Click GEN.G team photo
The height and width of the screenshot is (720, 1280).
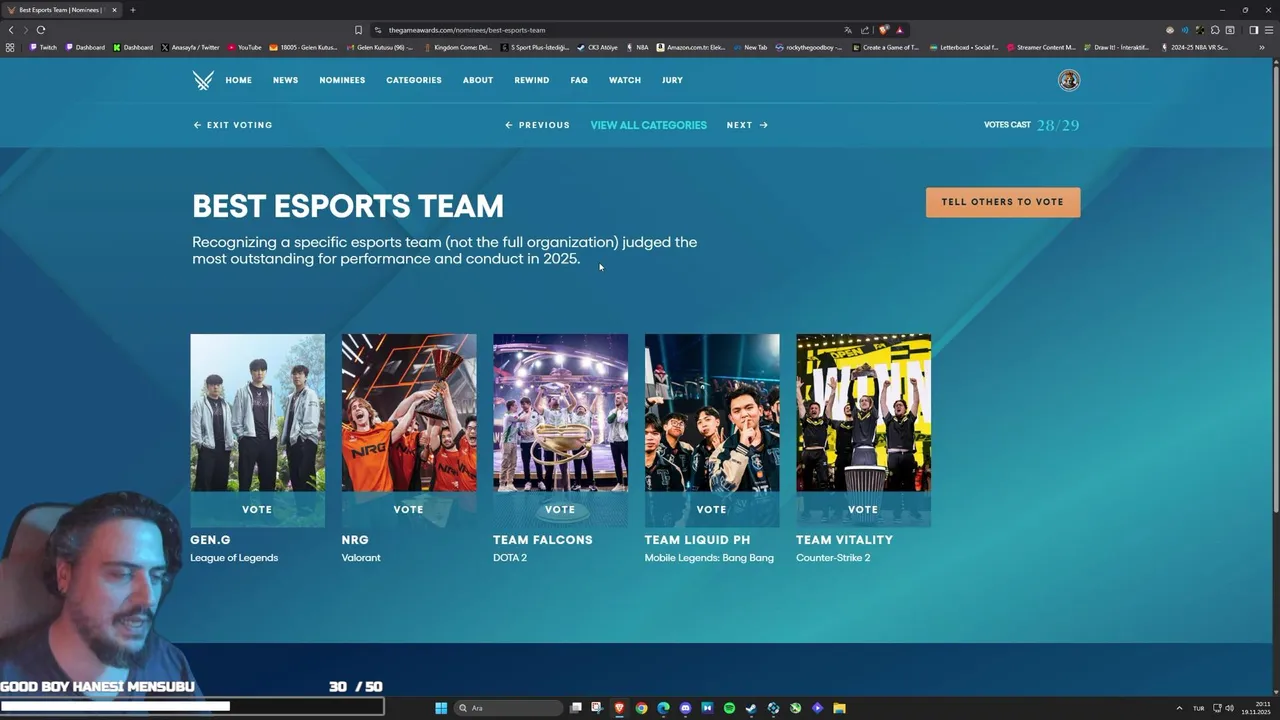(257, 413)
